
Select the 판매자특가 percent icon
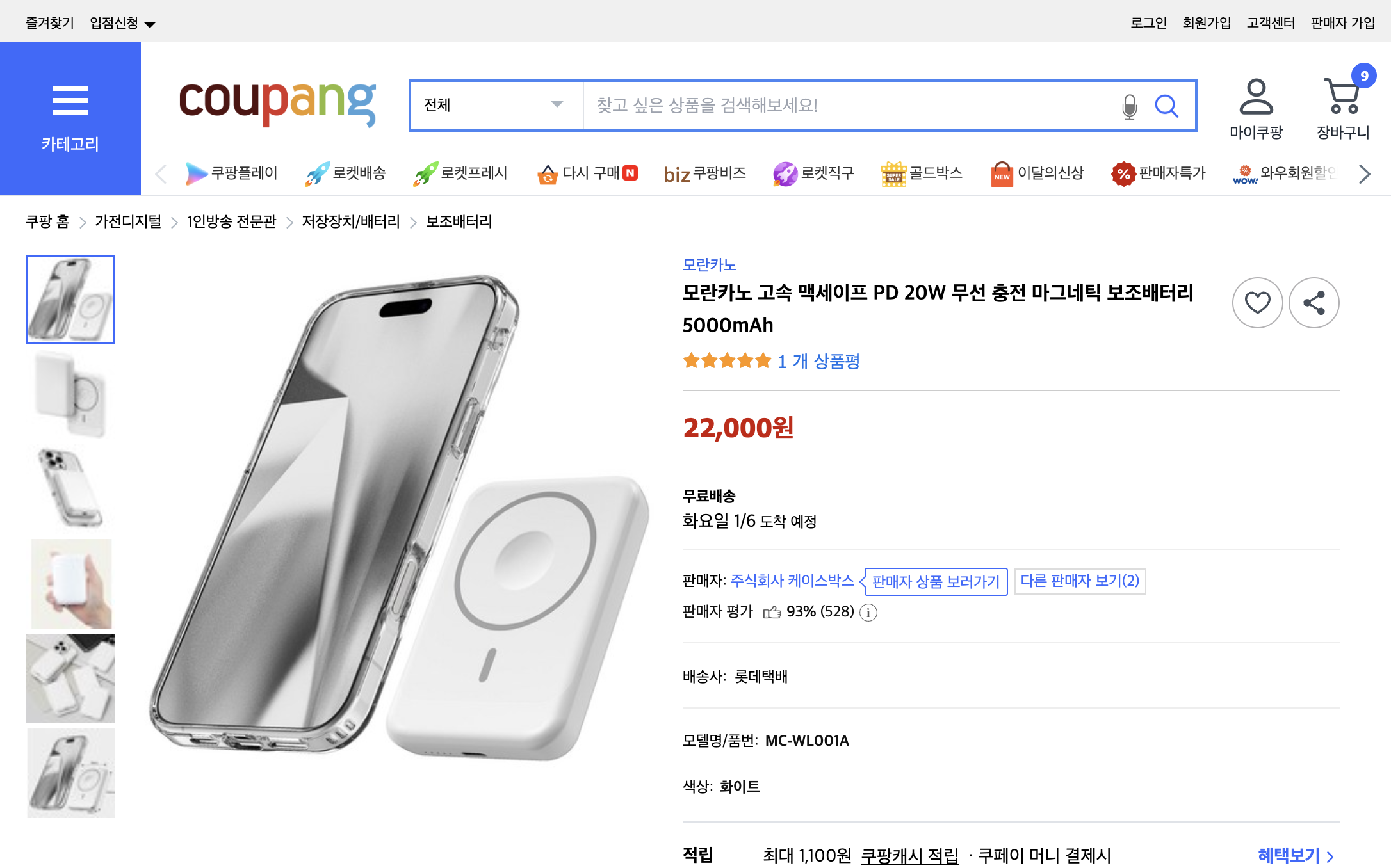click(x=1123, y=173)
